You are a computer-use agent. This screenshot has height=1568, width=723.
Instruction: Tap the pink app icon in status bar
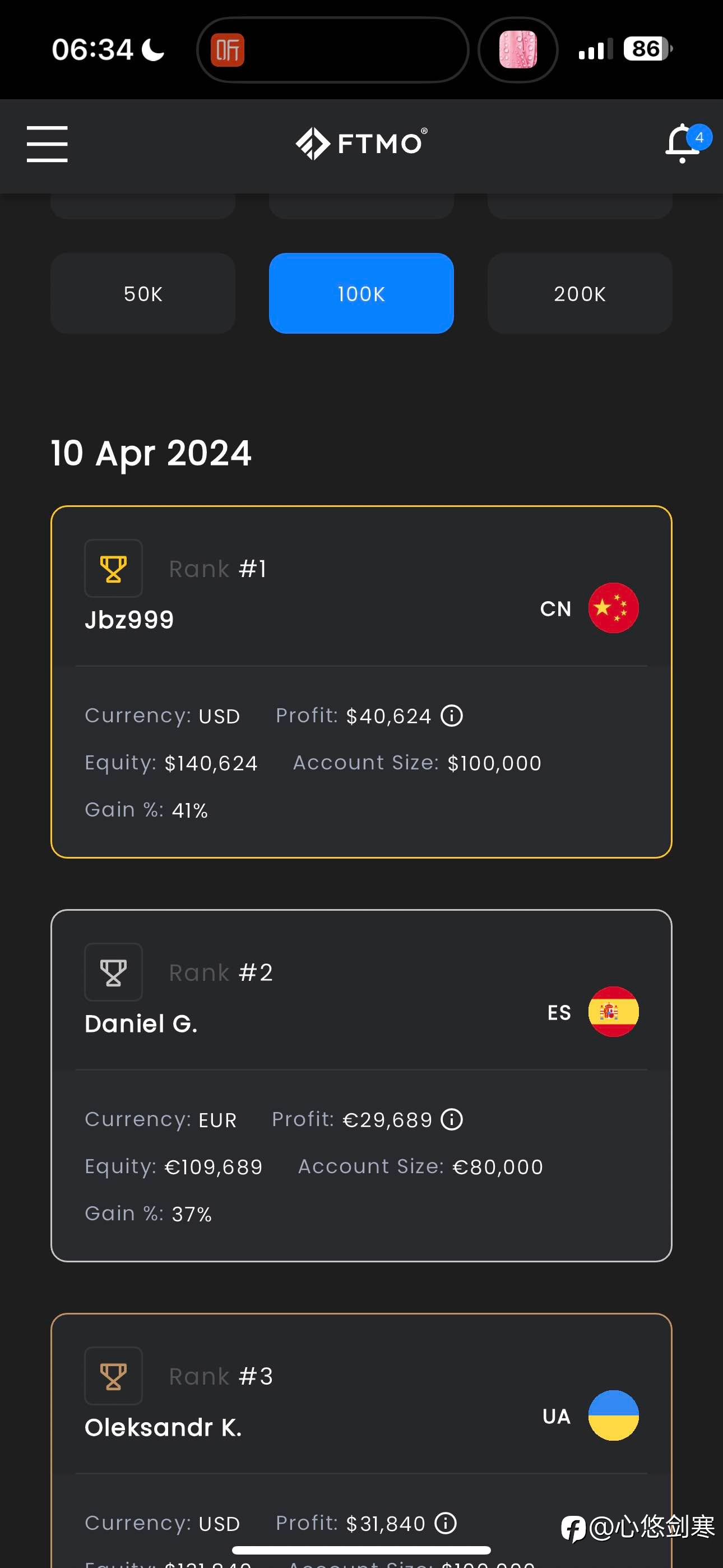(x=518, y=49)
